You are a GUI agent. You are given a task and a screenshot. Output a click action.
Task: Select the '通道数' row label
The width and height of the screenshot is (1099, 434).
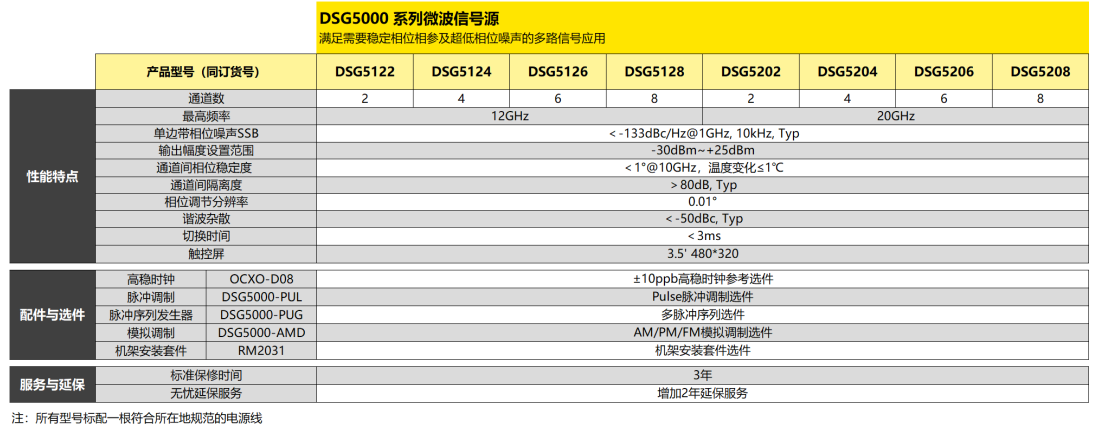[x=206, y=98]
